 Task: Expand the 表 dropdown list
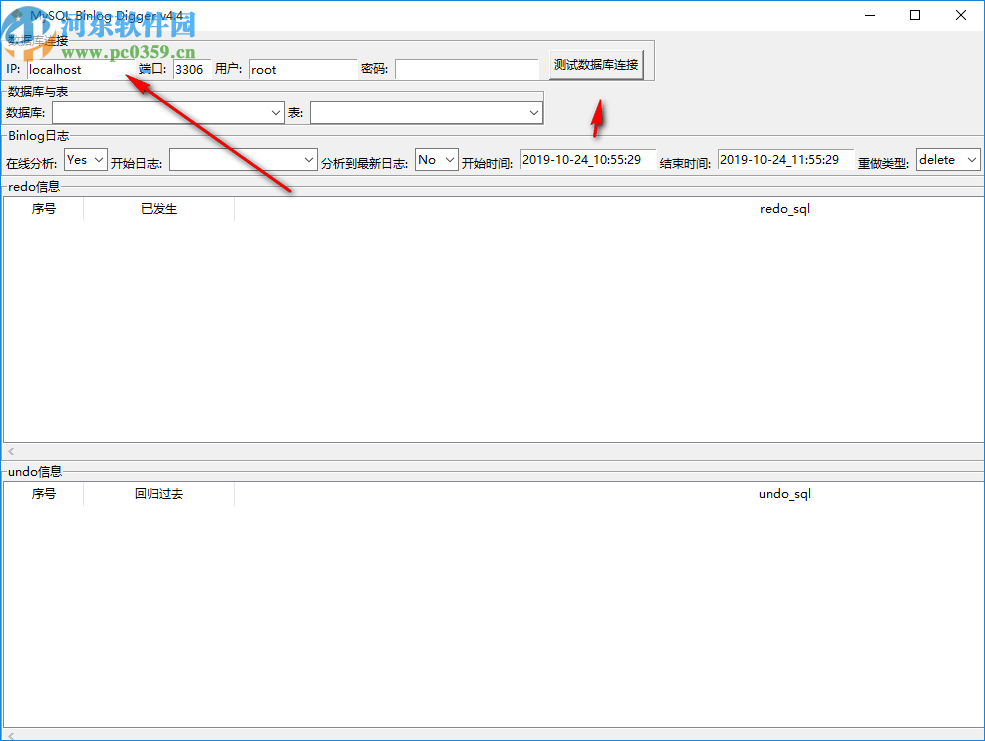point(533,112)
